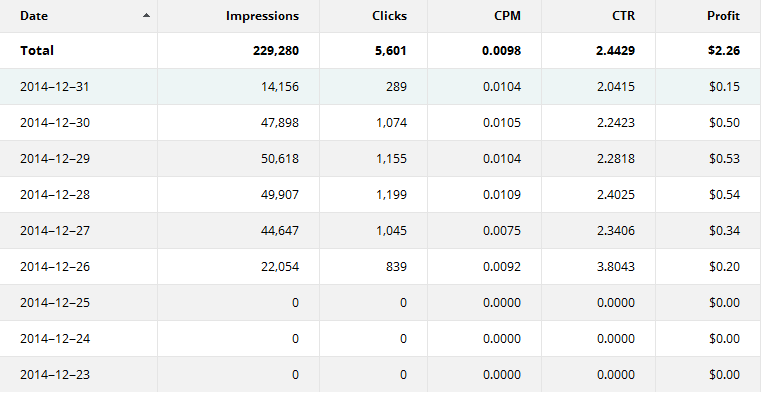Click the 3.8043 CTR value

615,266
